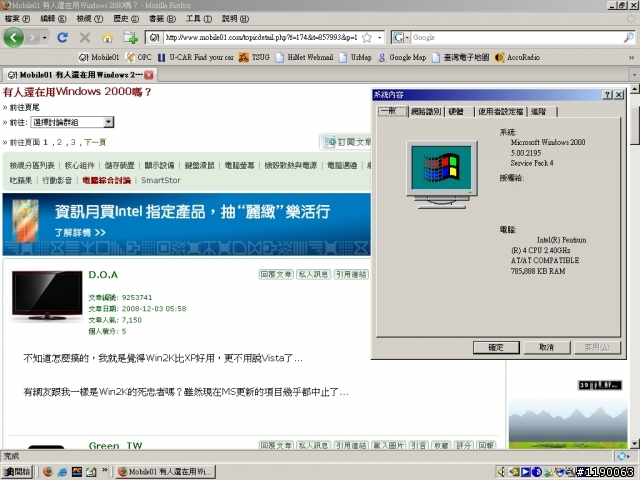Viewport: 640px width, 480px height.
Task: Open the SmartStor forum category
Action: click(161, 180)
